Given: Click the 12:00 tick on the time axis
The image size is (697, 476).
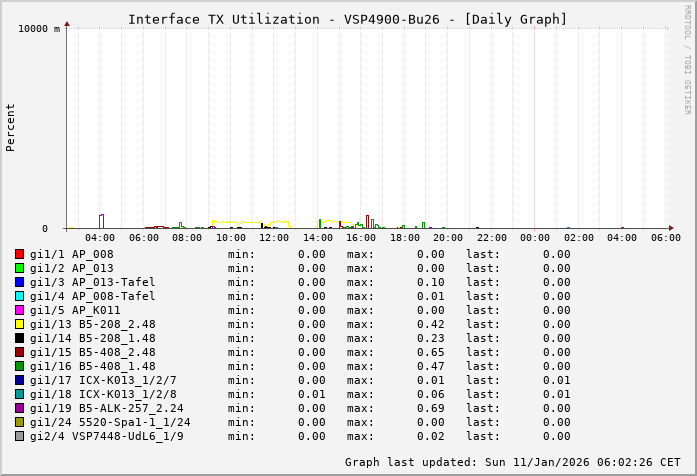Looking at the screenshot, I should point(274,238).
